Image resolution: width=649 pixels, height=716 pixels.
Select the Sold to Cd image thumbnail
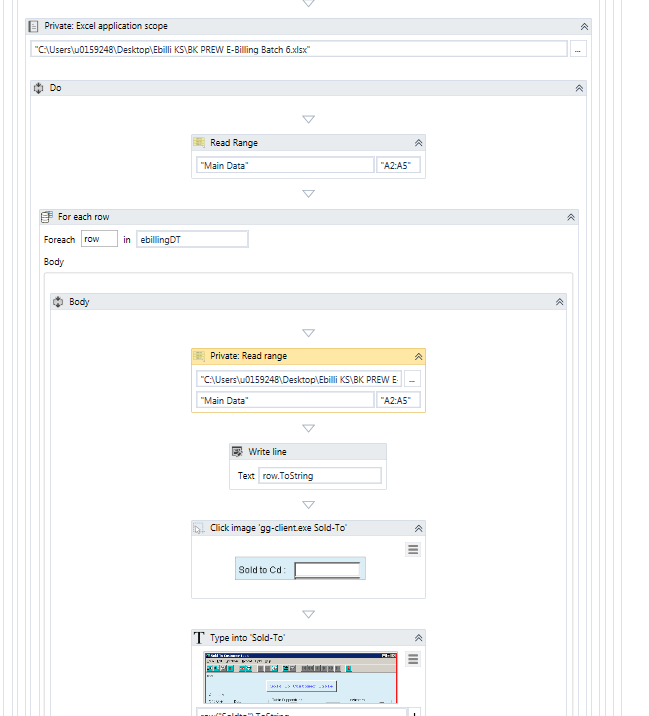(300, 569)
